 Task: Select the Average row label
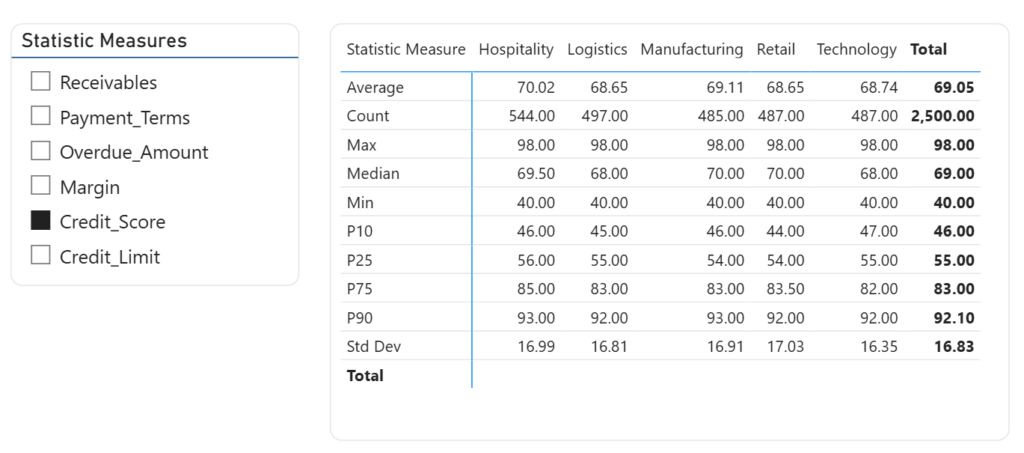pos(375,88)
